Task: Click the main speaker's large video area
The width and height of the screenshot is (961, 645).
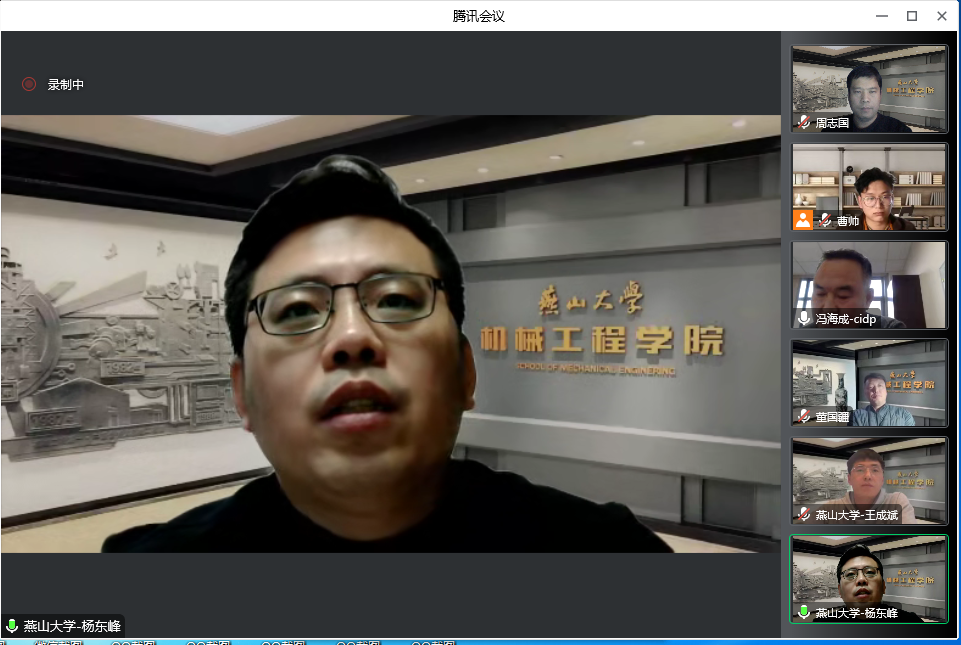Action: (390, 333)
